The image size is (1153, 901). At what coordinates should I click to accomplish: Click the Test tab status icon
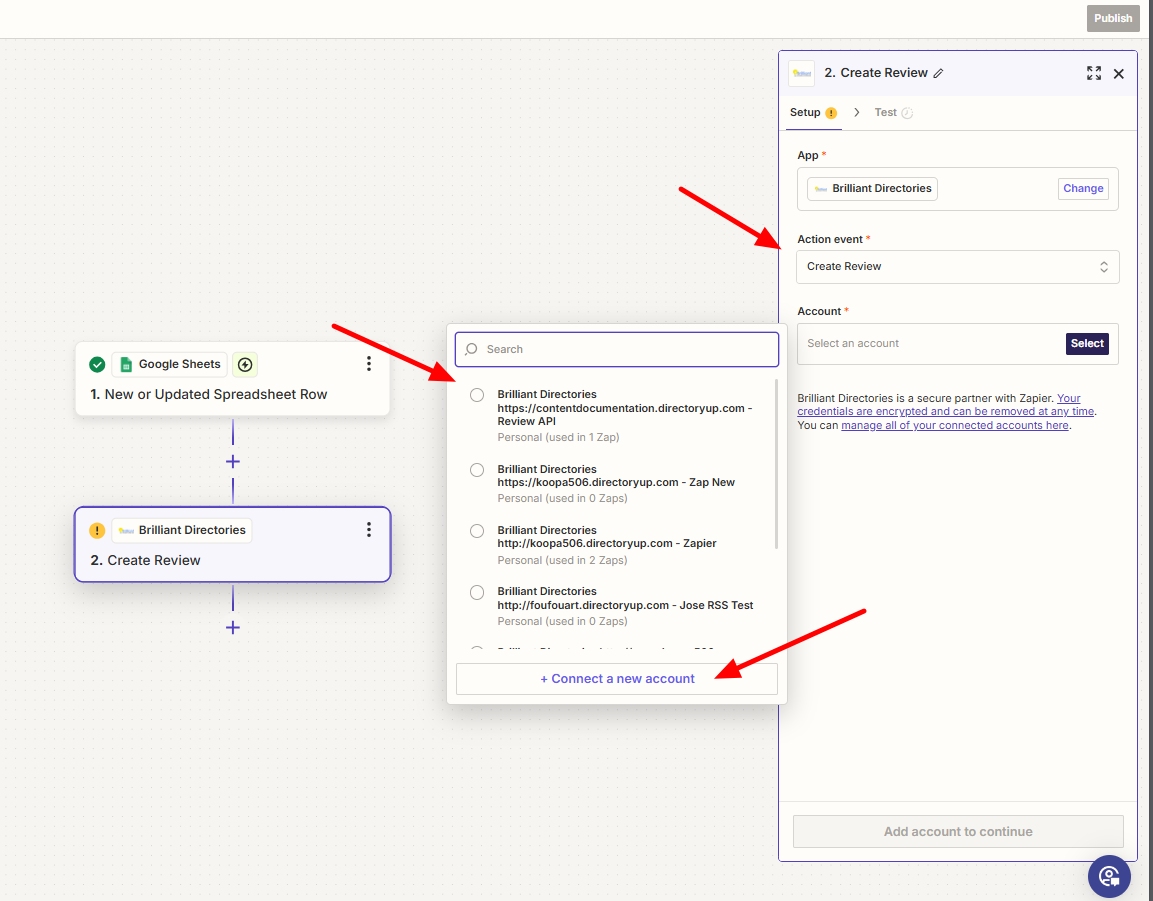tap(907, 113)
